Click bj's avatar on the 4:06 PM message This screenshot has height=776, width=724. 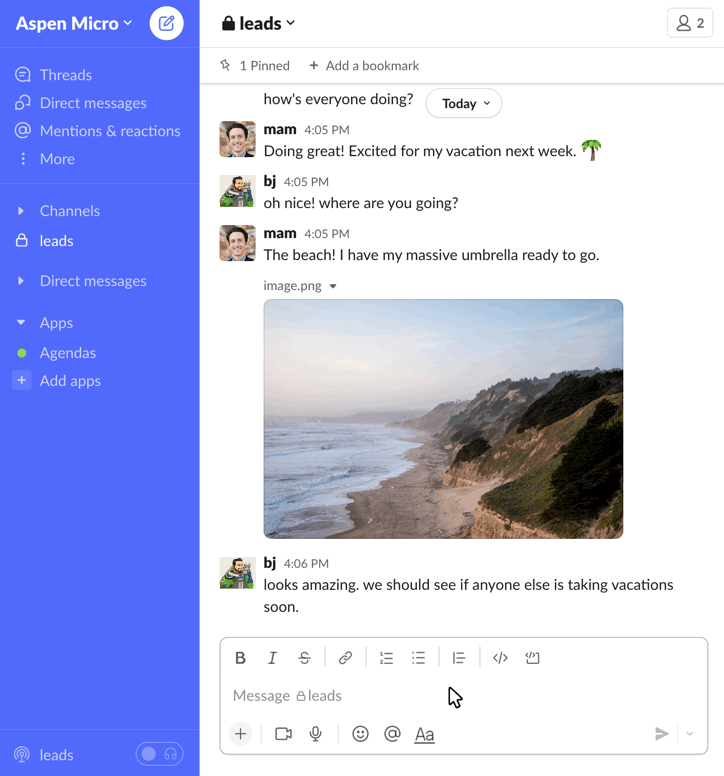point(238,573)
